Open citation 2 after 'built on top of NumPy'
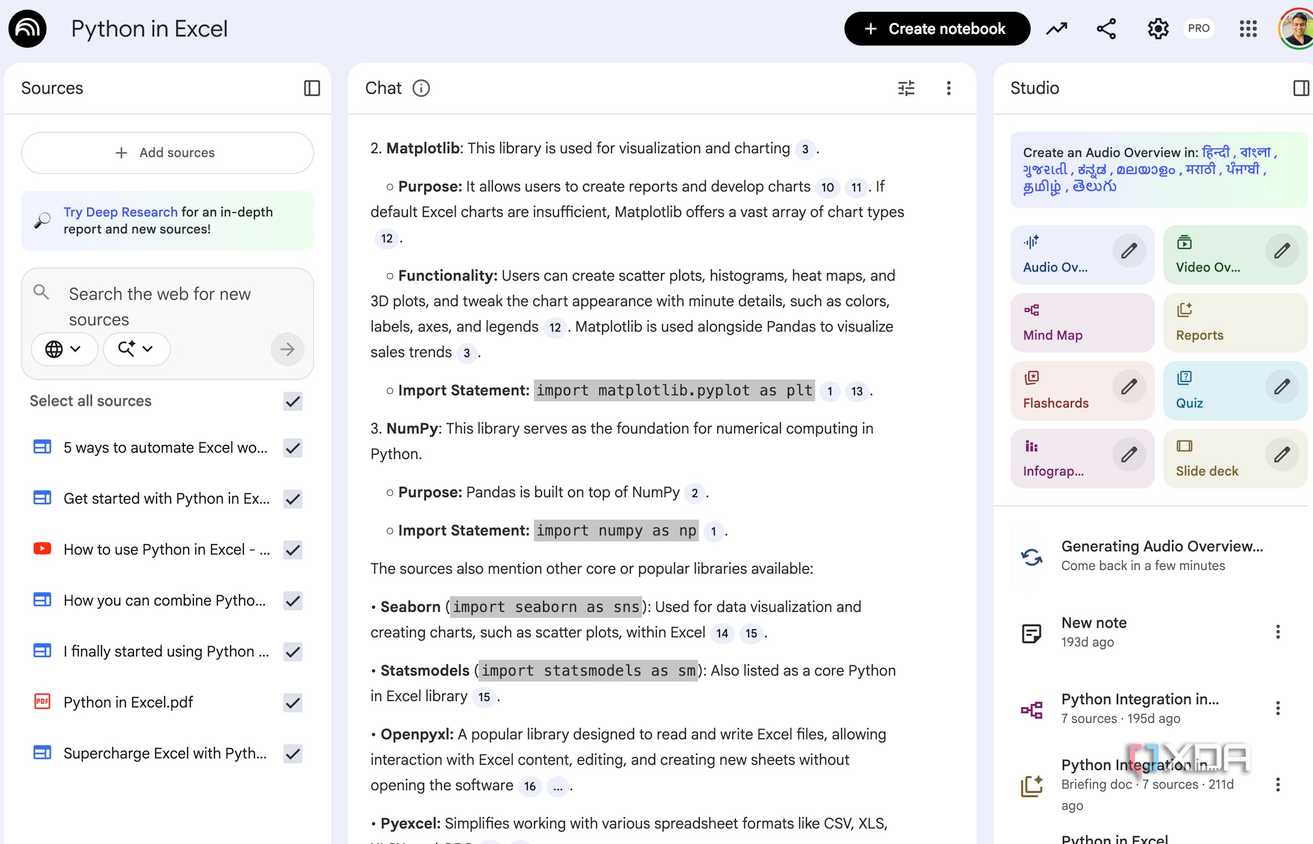 pos(695,493)
